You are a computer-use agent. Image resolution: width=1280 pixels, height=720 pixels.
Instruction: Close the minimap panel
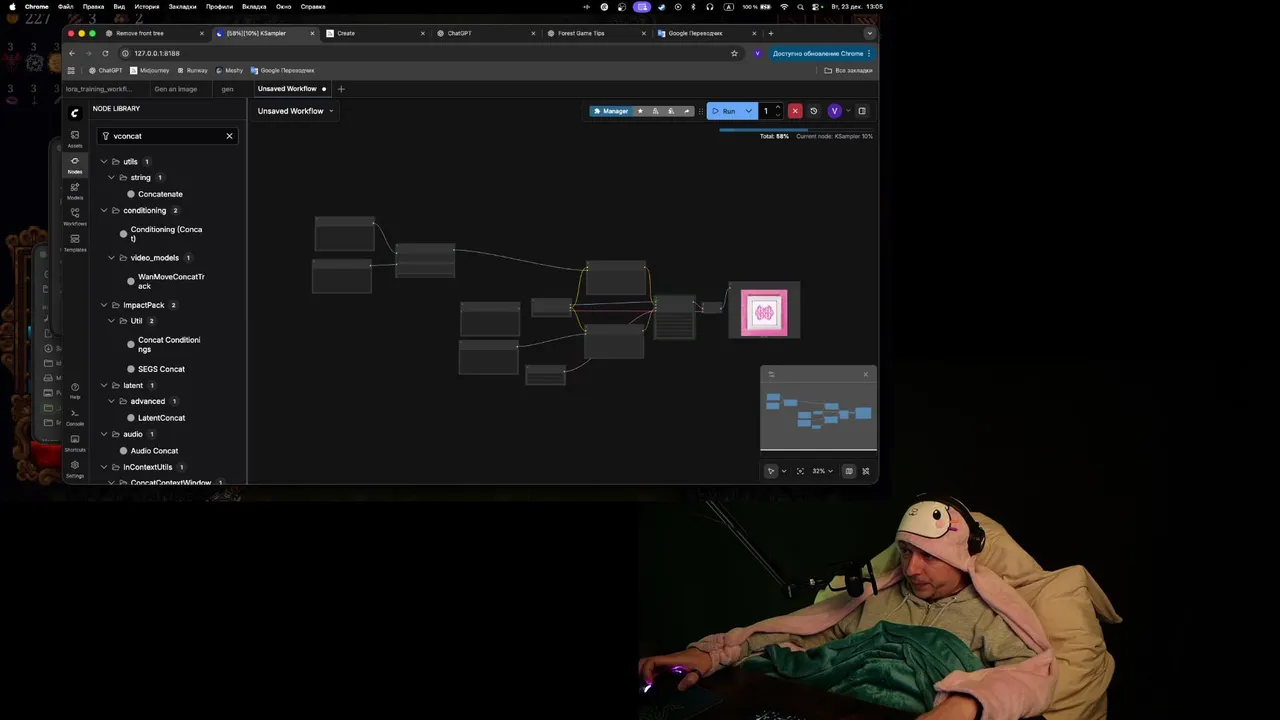[866, 375]
